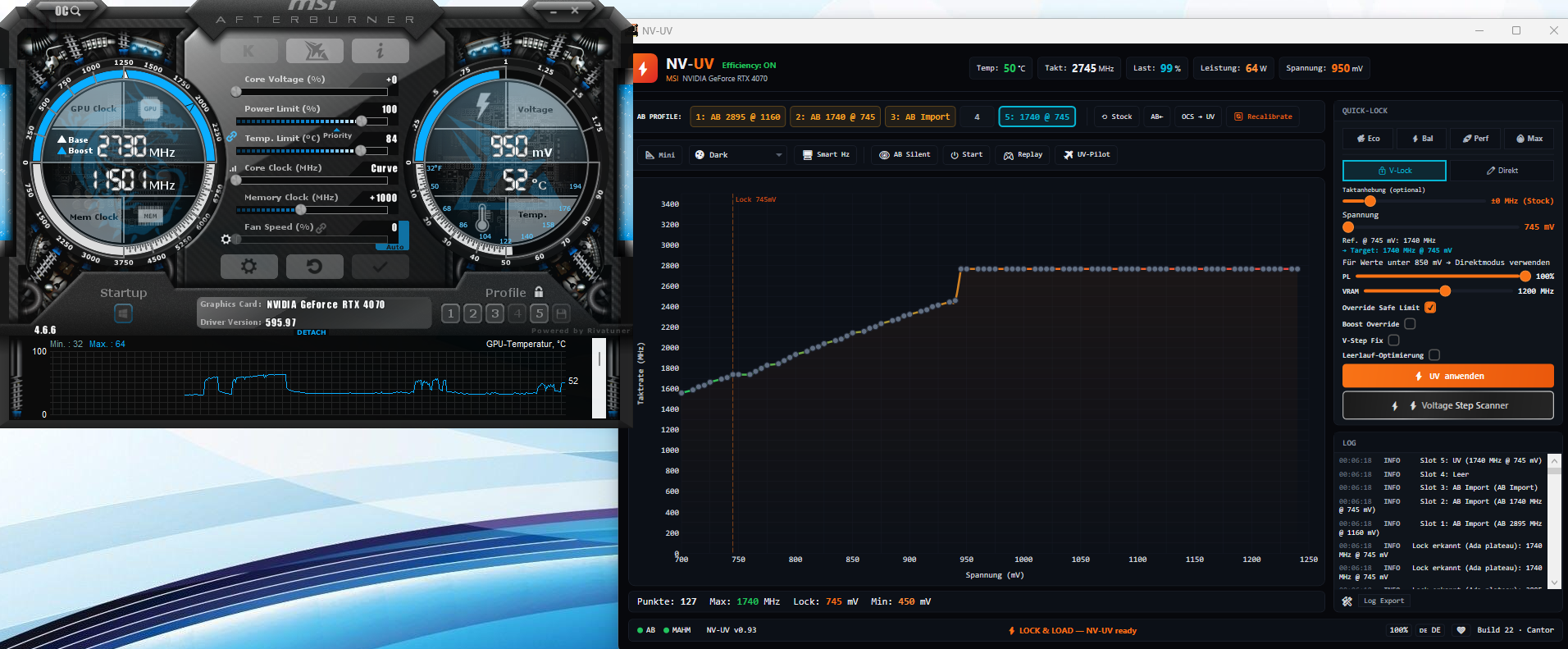Enable V-Step Fix checkbox
1568x649 pixels.
[x=1393, y=340]
